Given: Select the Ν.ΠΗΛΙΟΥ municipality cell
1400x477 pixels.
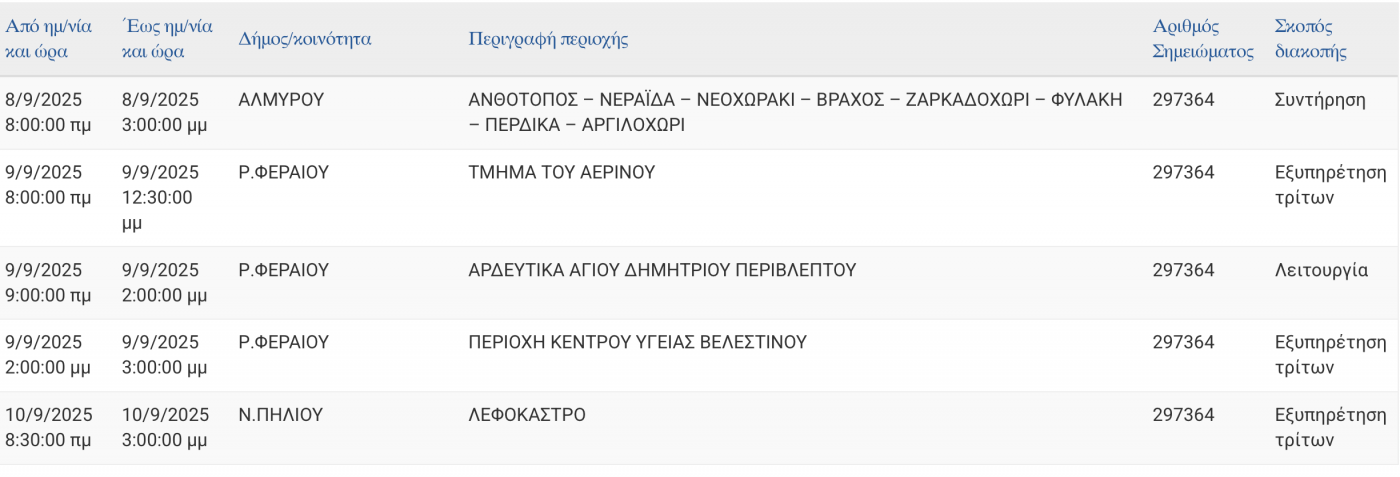Looking at the screenshot, I should (280, 415).
